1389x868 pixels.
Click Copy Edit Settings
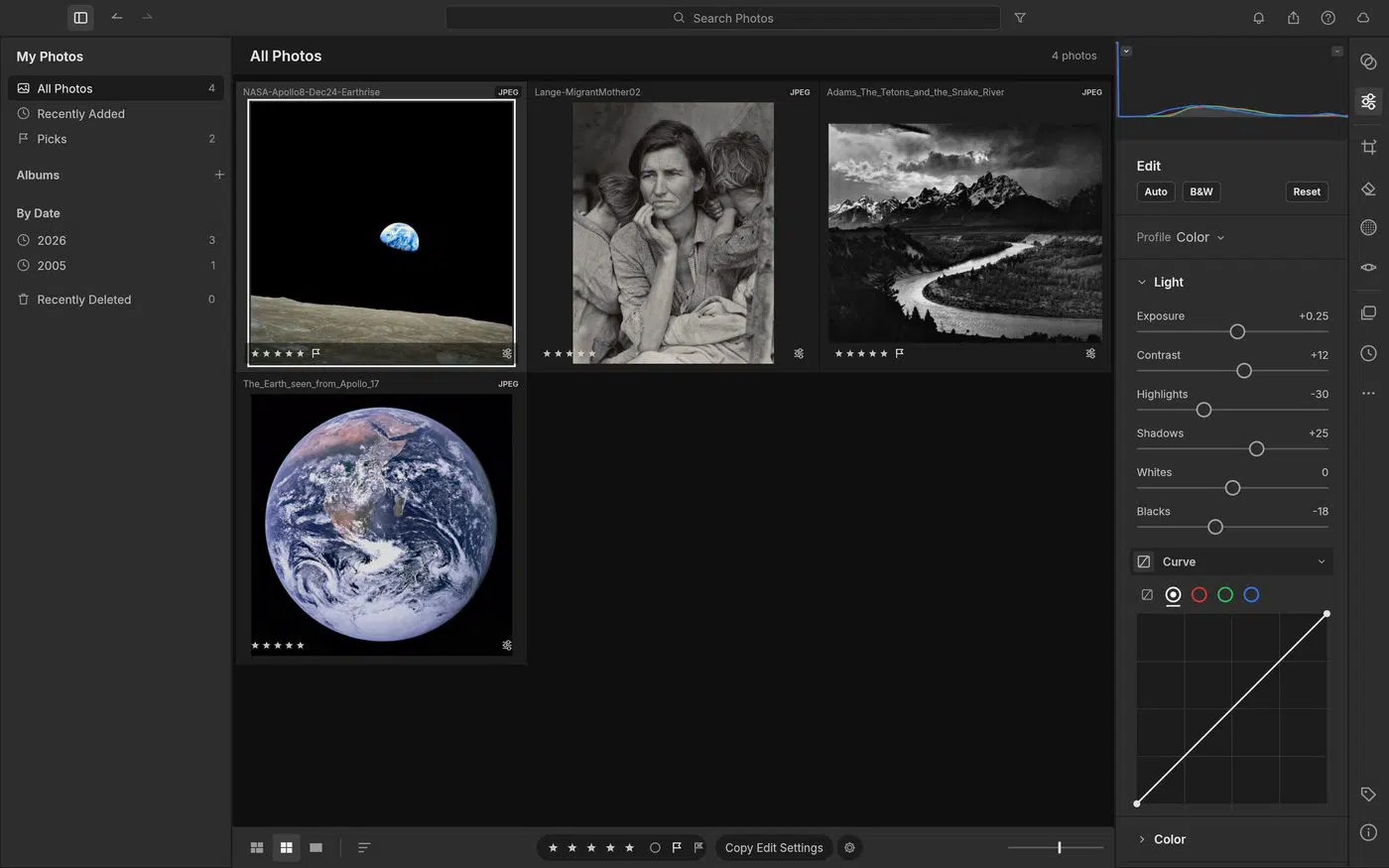[774, 848]
